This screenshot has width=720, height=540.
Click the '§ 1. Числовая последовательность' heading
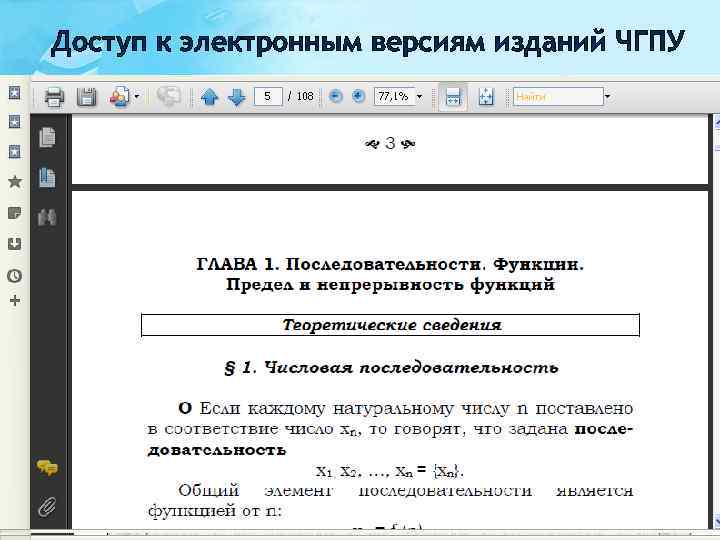[391, 368]
